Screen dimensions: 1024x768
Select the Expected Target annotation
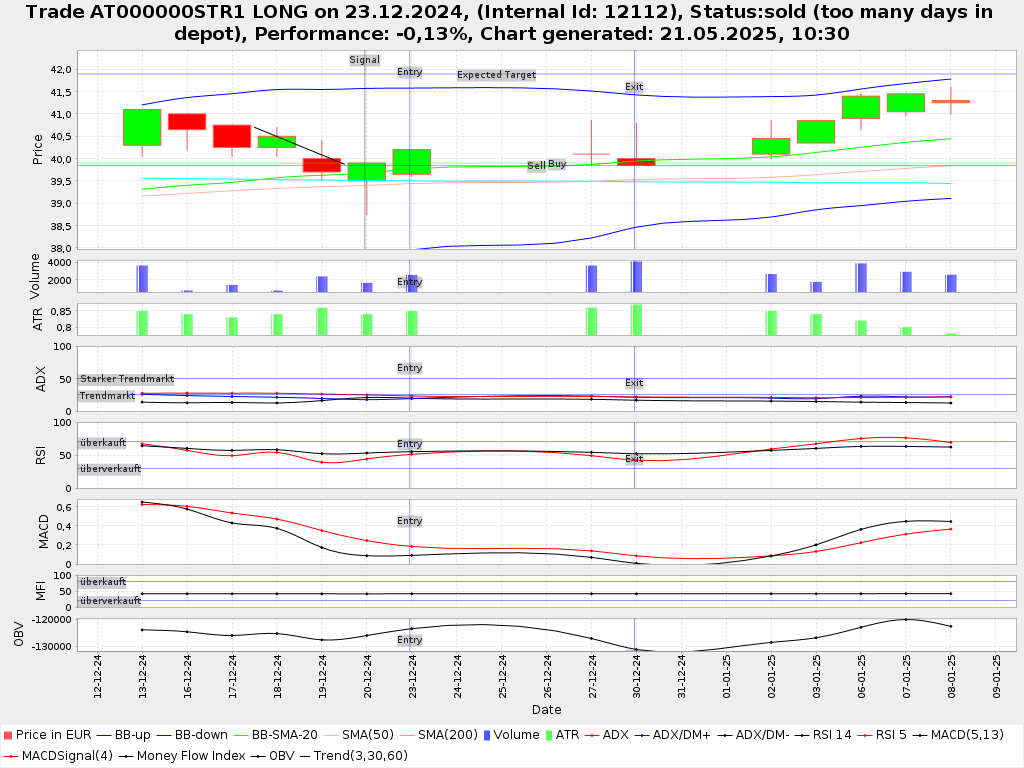click(x=496, y=75)
